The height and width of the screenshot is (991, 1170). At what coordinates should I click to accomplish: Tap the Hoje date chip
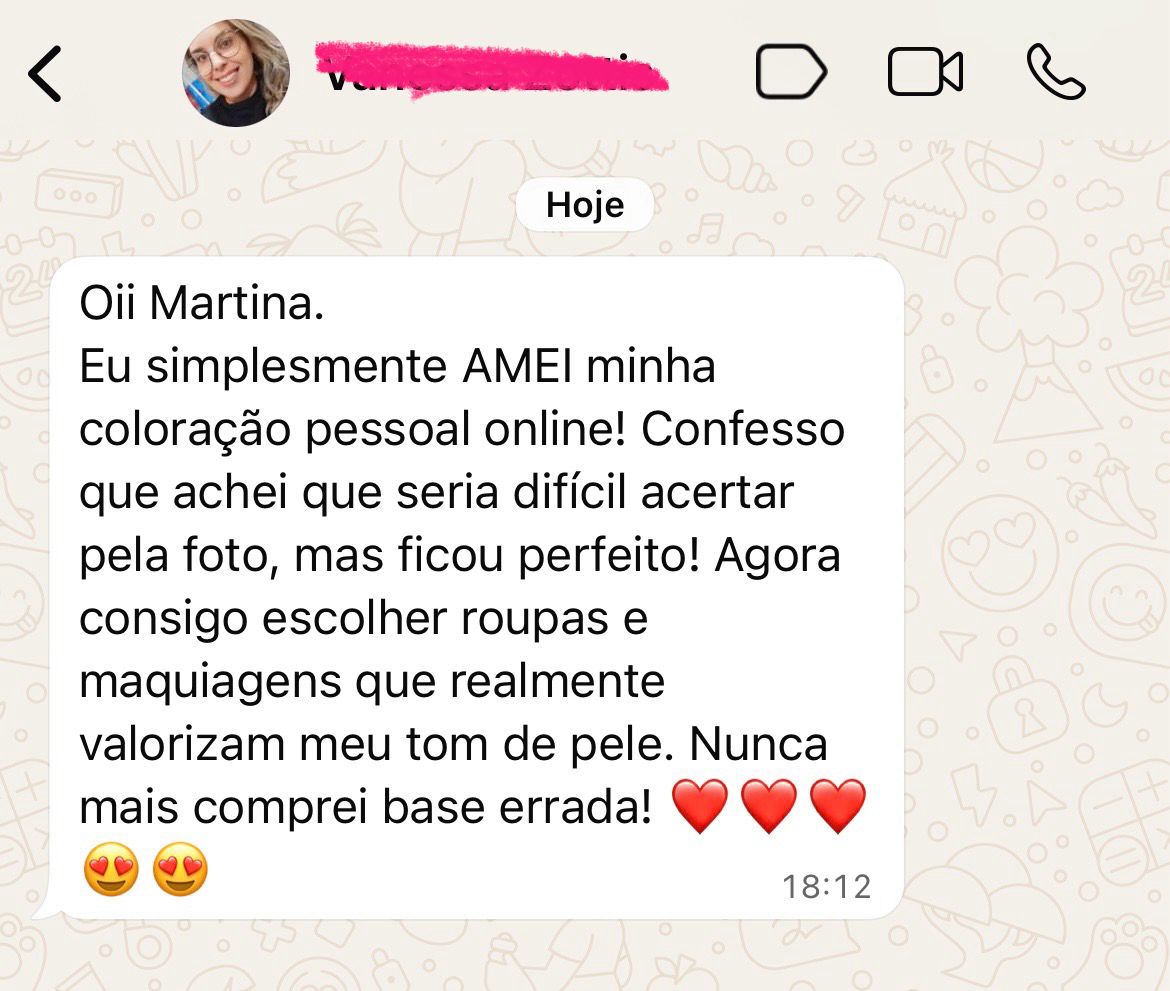pos(585,204)
